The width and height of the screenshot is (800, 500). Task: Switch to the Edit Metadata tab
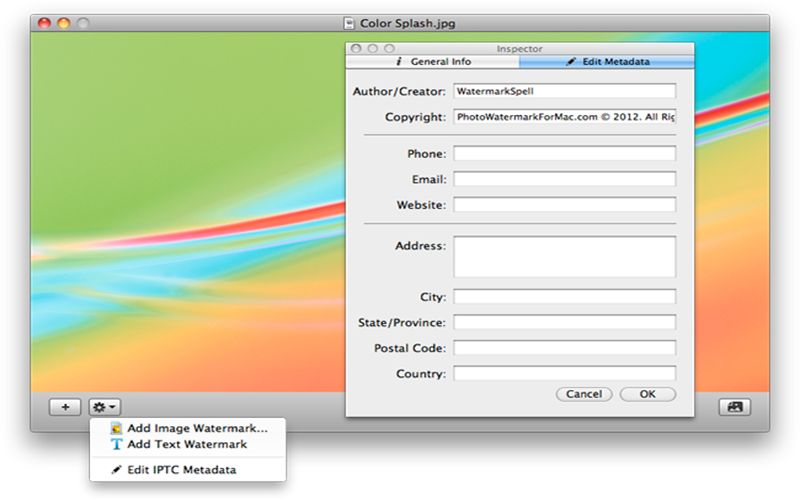[x=607, y=62]
